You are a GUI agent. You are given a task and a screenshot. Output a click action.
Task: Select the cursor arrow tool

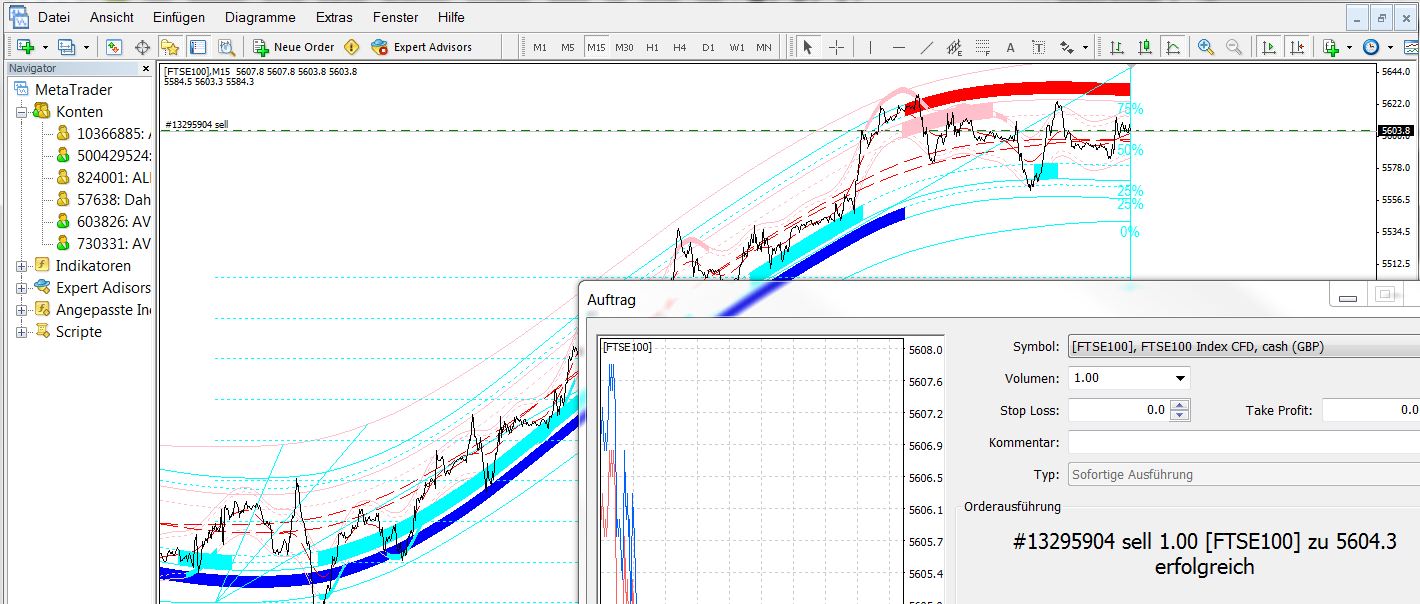click(x=808, y=47)
